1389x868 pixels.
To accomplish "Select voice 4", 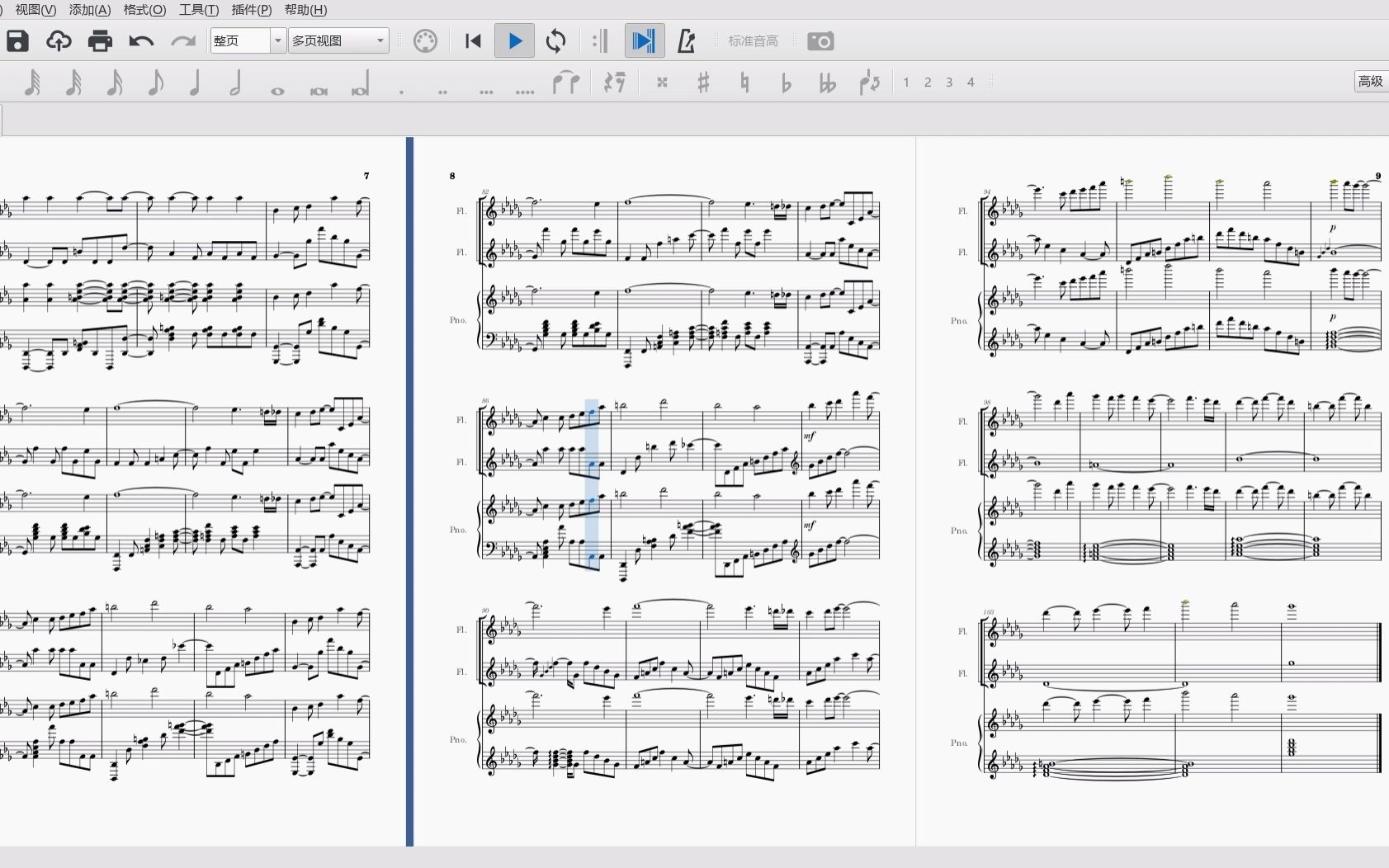I will 971,83.
